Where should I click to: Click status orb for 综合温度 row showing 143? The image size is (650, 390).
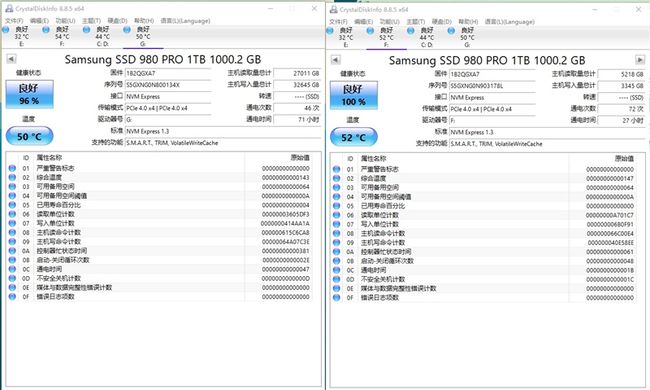(12, 177)
